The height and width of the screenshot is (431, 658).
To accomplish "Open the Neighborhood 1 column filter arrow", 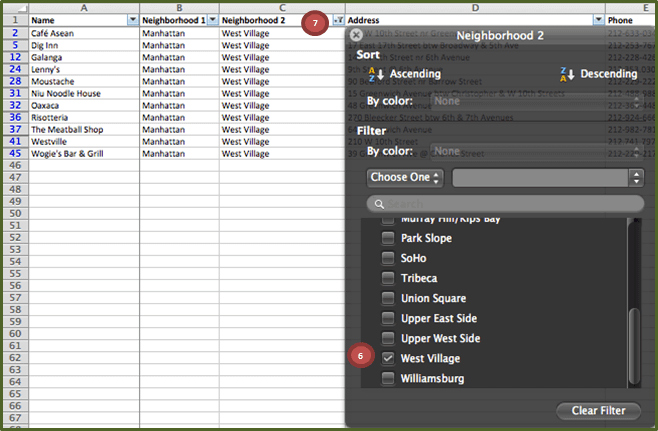I will tap(213, 20).
